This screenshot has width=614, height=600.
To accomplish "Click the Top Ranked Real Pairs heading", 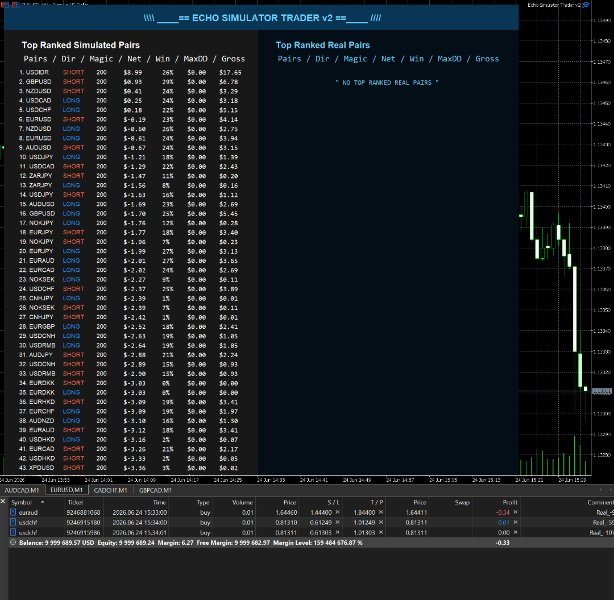I will (323, 45).
